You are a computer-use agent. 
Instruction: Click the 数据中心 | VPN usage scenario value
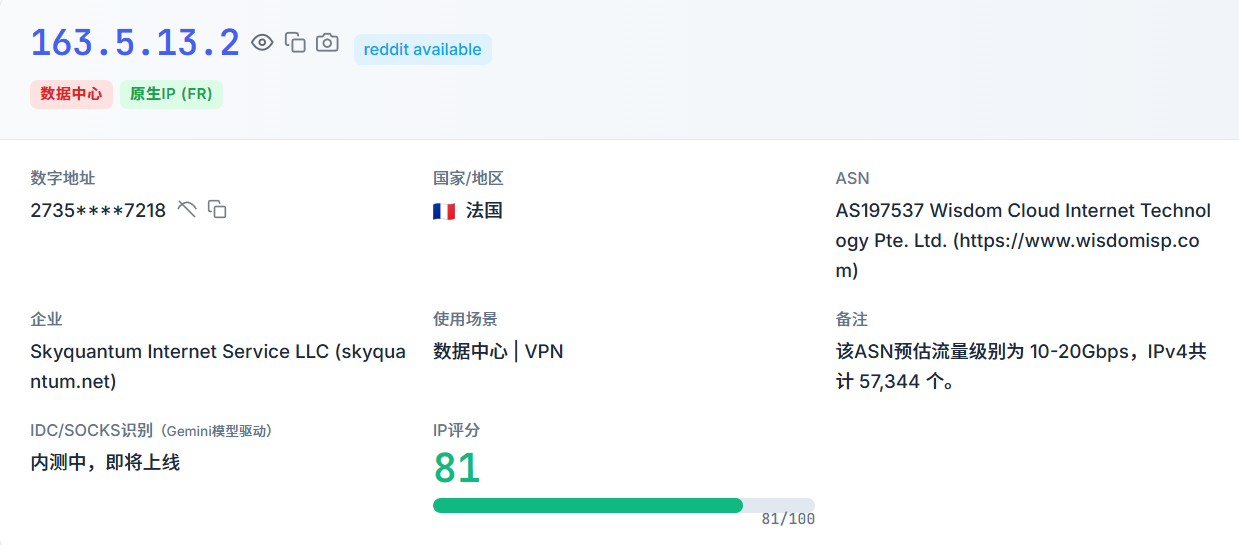497,351
